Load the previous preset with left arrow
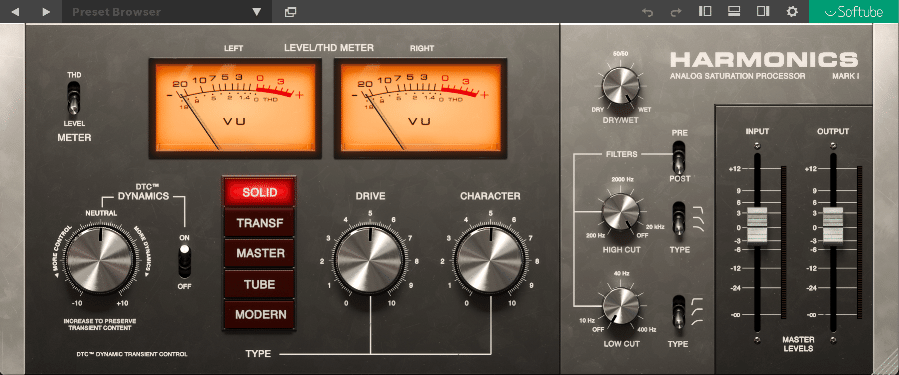The width and height of the screenshot is (899, 375). click(15, 11)
